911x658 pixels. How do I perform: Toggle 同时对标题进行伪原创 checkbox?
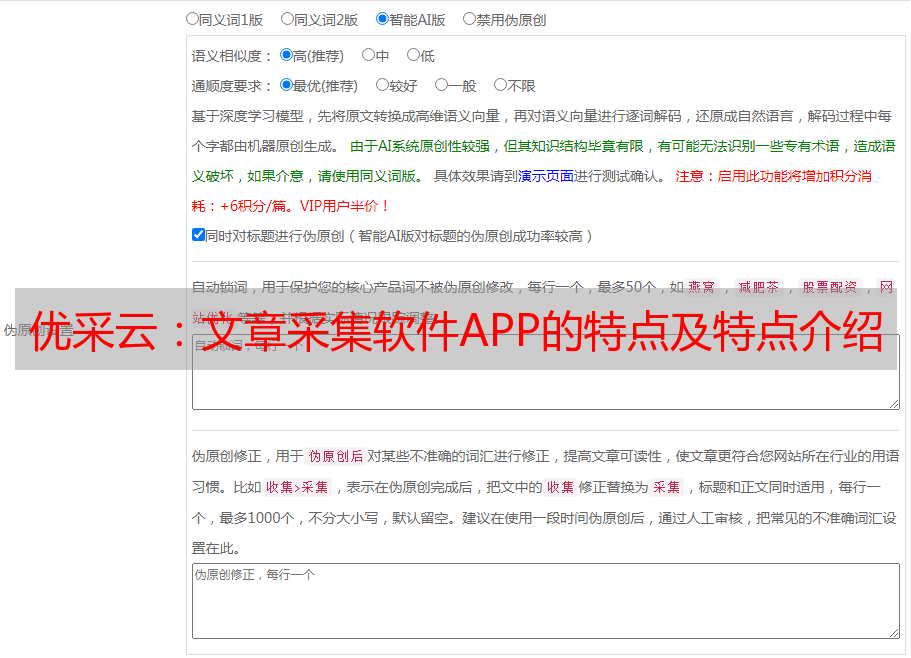coord(198,235)
